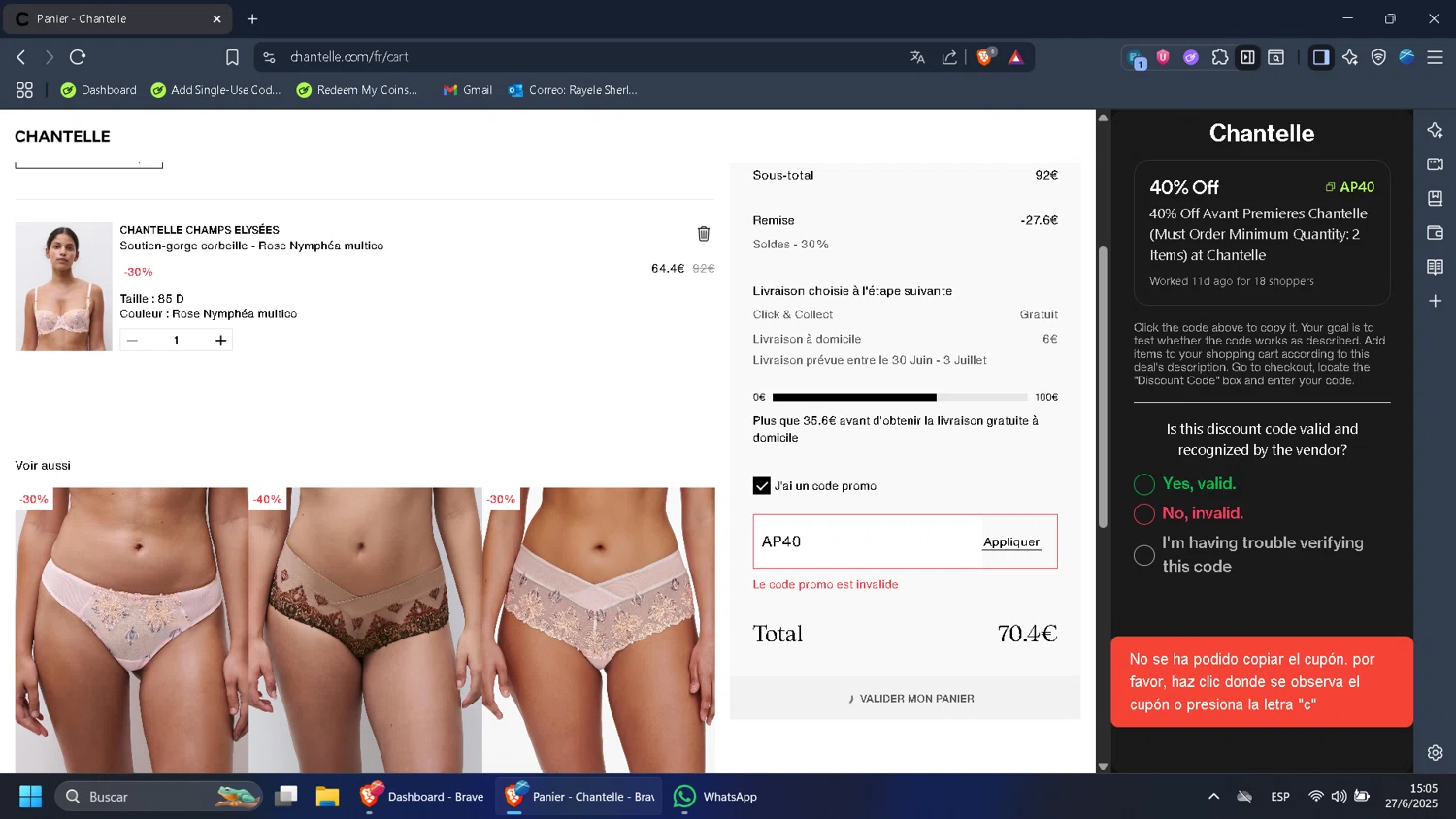Select the No, invalid radio option
Screen dimensions: 1456x819
(x=1144, y=514)
